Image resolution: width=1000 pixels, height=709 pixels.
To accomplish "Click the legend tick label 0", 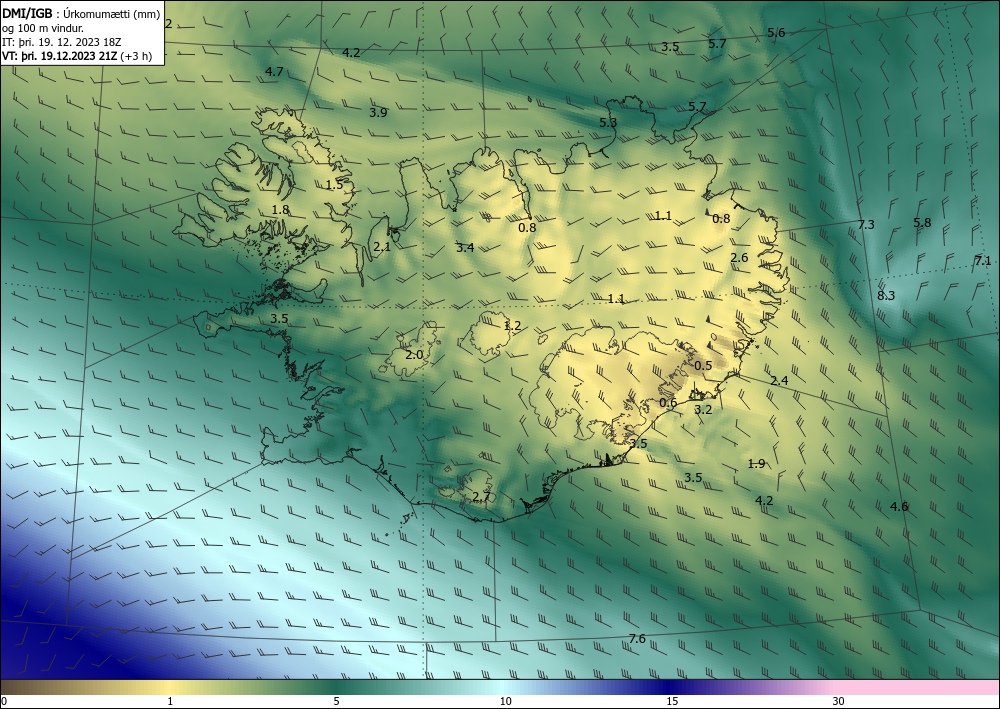I will [4, 701].
